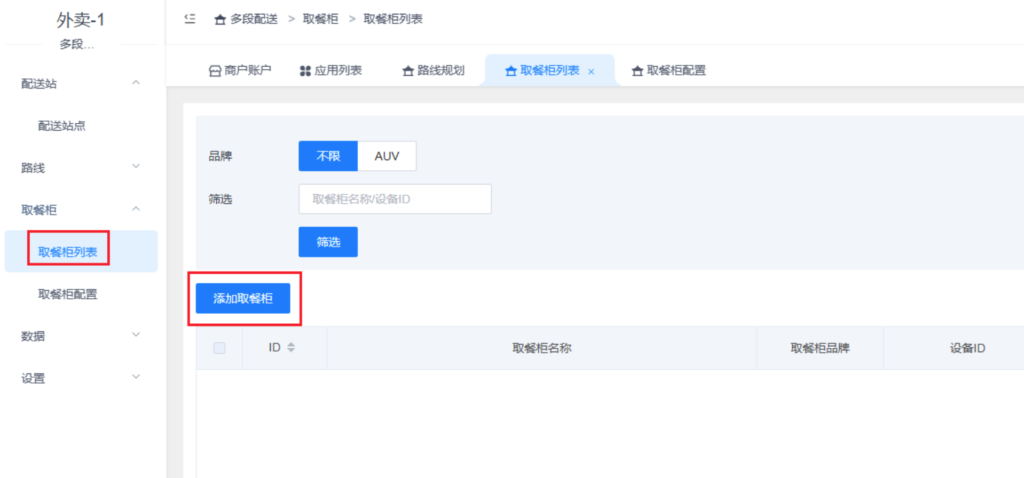Click the 取餐柜名称/设备ID search field
Screen dimensions: 1024x478
tap(395, 199)
